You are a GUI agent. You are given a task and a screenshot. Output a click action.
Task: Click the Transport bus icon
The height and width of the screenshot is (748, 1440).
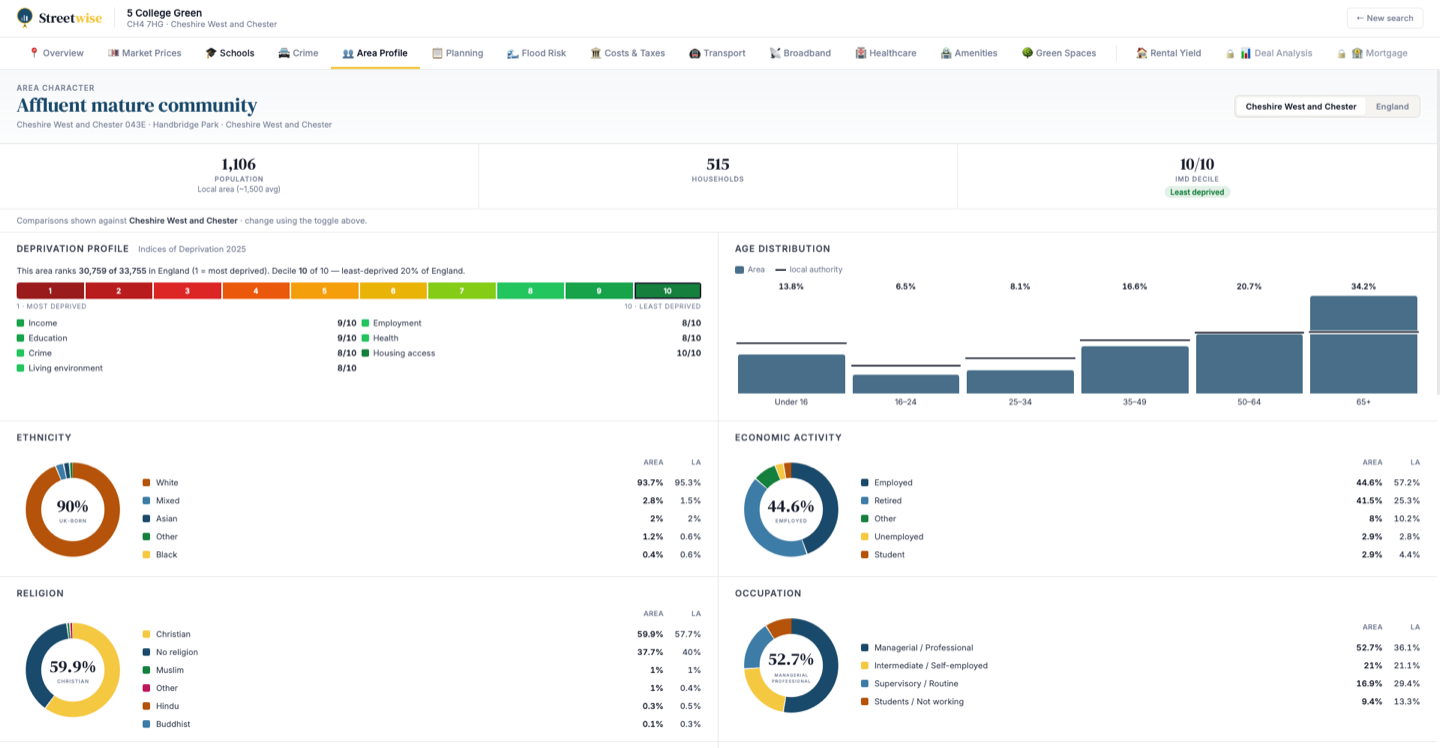695,53
